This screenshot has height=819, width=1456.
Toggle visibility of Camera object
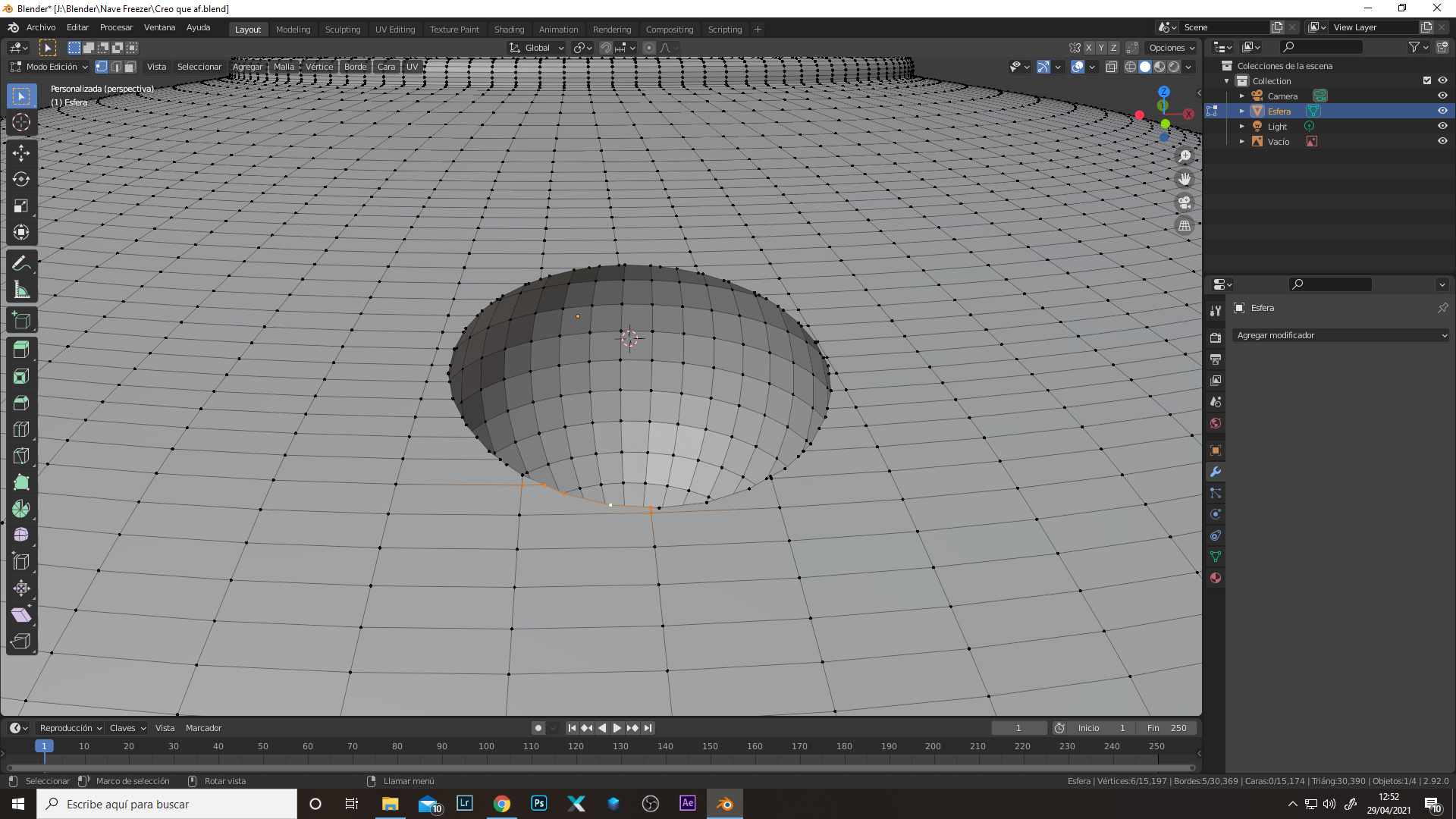point(1442,96)
